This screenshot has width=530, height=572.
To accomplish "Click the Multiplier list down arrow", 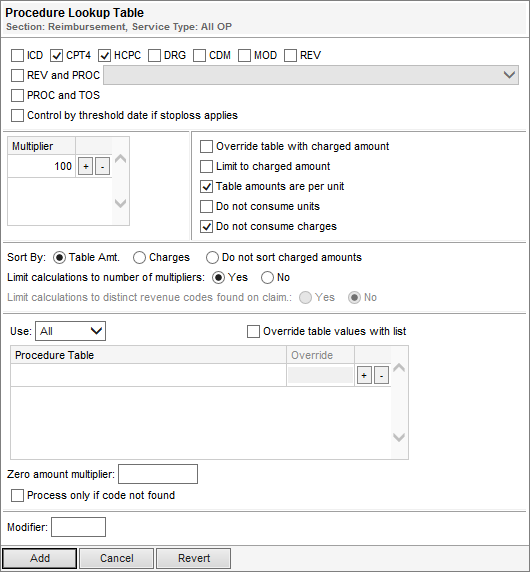I will click(121, 203).
